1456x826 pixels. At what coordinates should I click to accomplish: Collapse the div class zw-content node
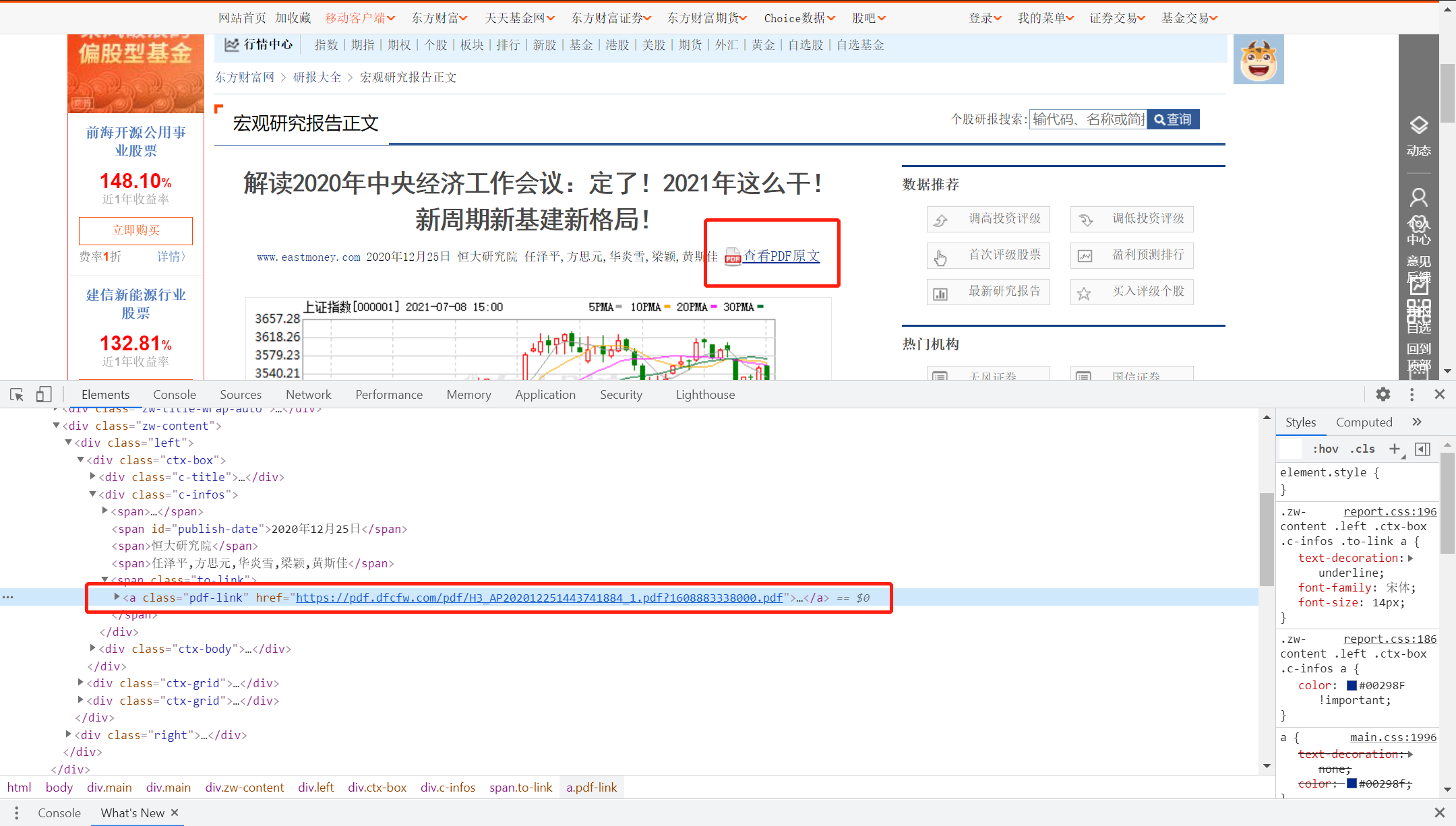56,425
